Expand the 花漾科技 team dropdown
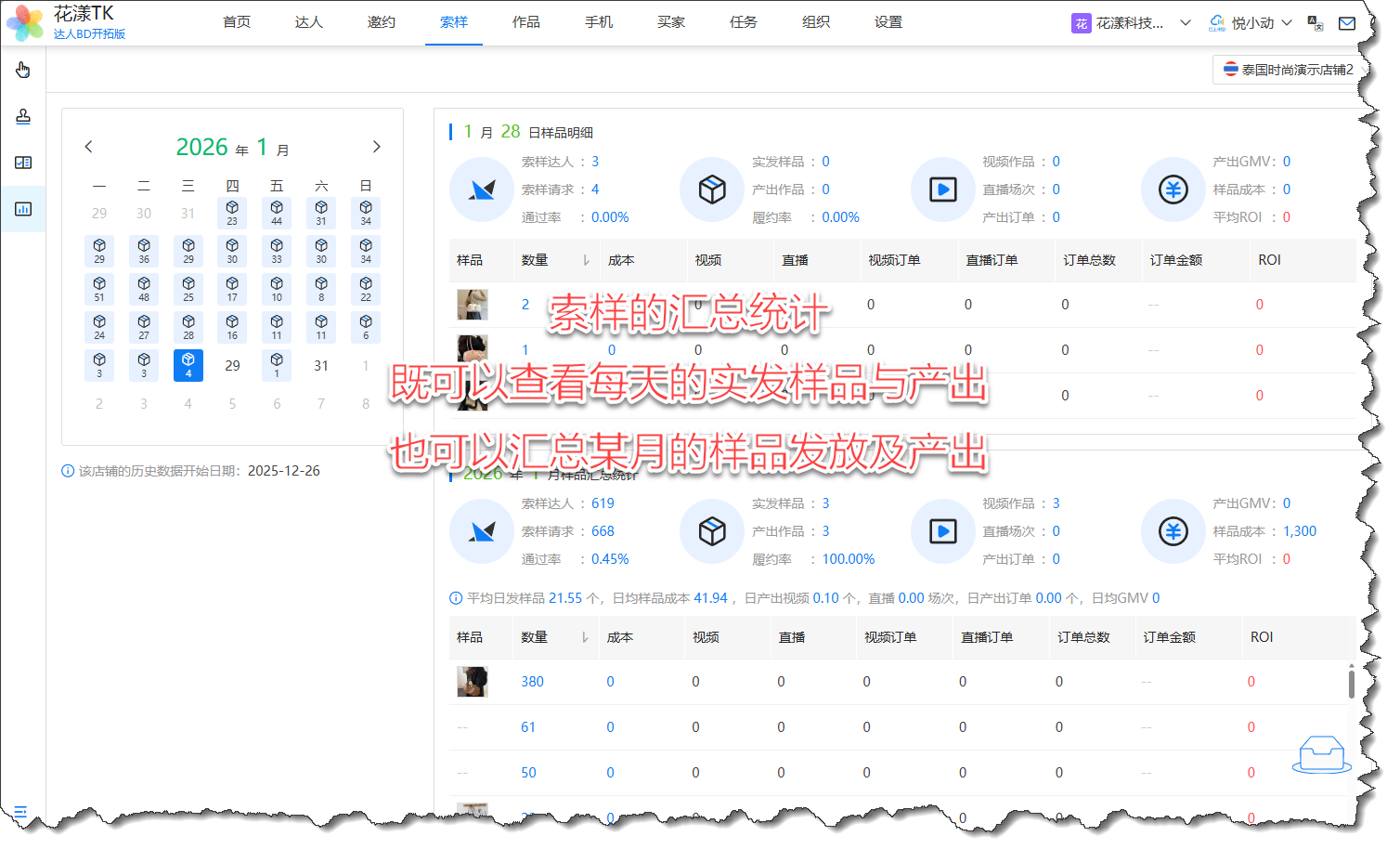 pos(1131,23)
